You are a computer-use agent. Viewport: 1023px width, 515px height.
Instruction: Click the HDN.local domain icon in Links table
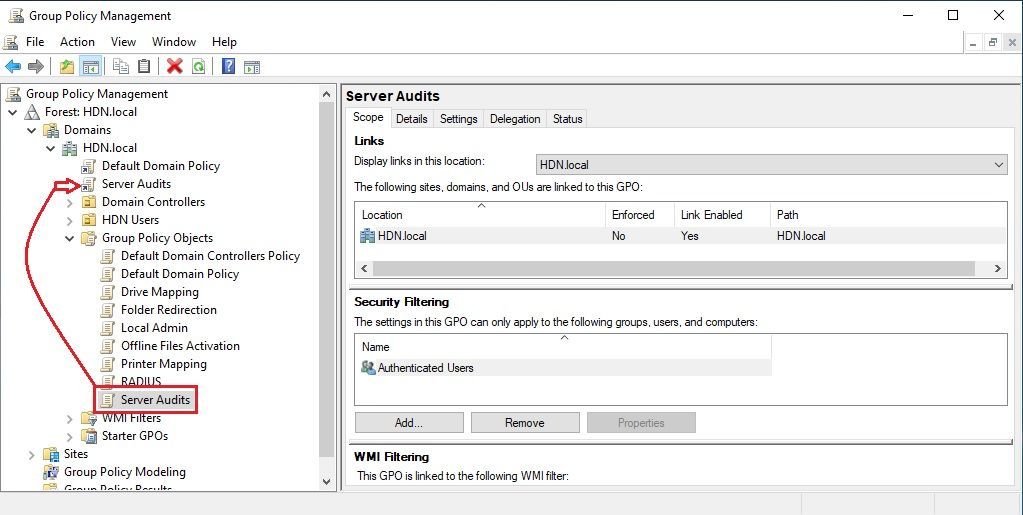point(367,236)
